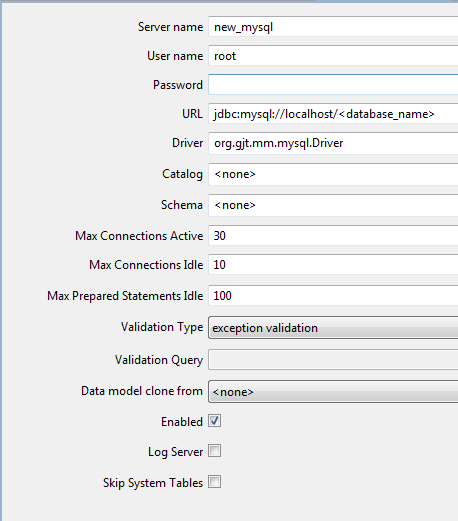Select the Max Connections Idle field
Image resolution: width=458 pixels, height=521 pixels.
pos(333,265)
